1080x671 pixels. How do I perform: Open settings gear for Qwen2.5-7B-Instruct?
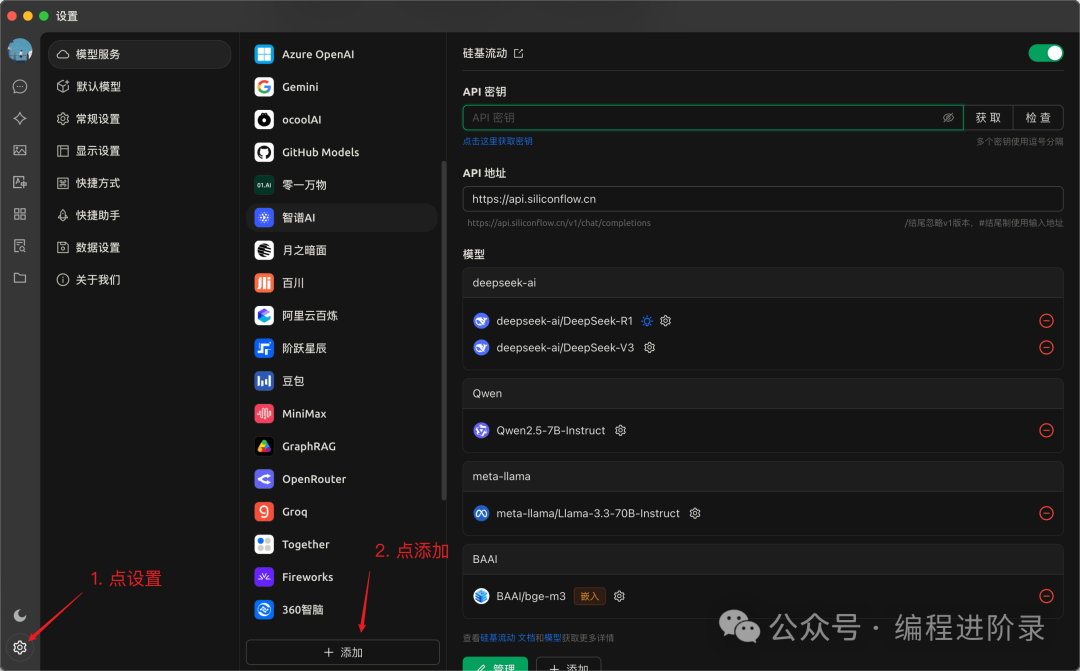pos(621,430)
